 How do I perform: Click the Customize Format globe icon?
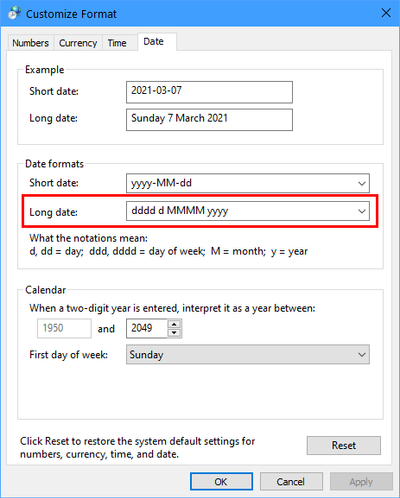[14, 13]
